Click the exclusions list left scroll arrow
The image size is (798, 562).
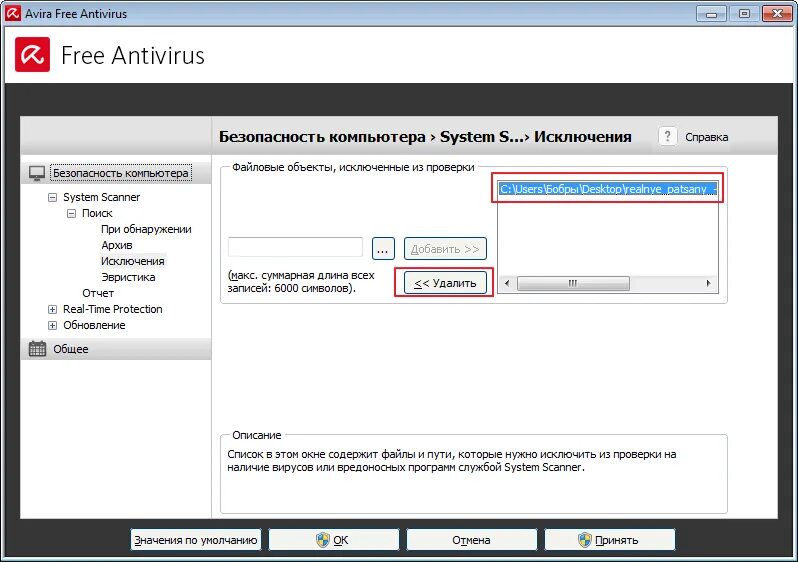[507, 284]
